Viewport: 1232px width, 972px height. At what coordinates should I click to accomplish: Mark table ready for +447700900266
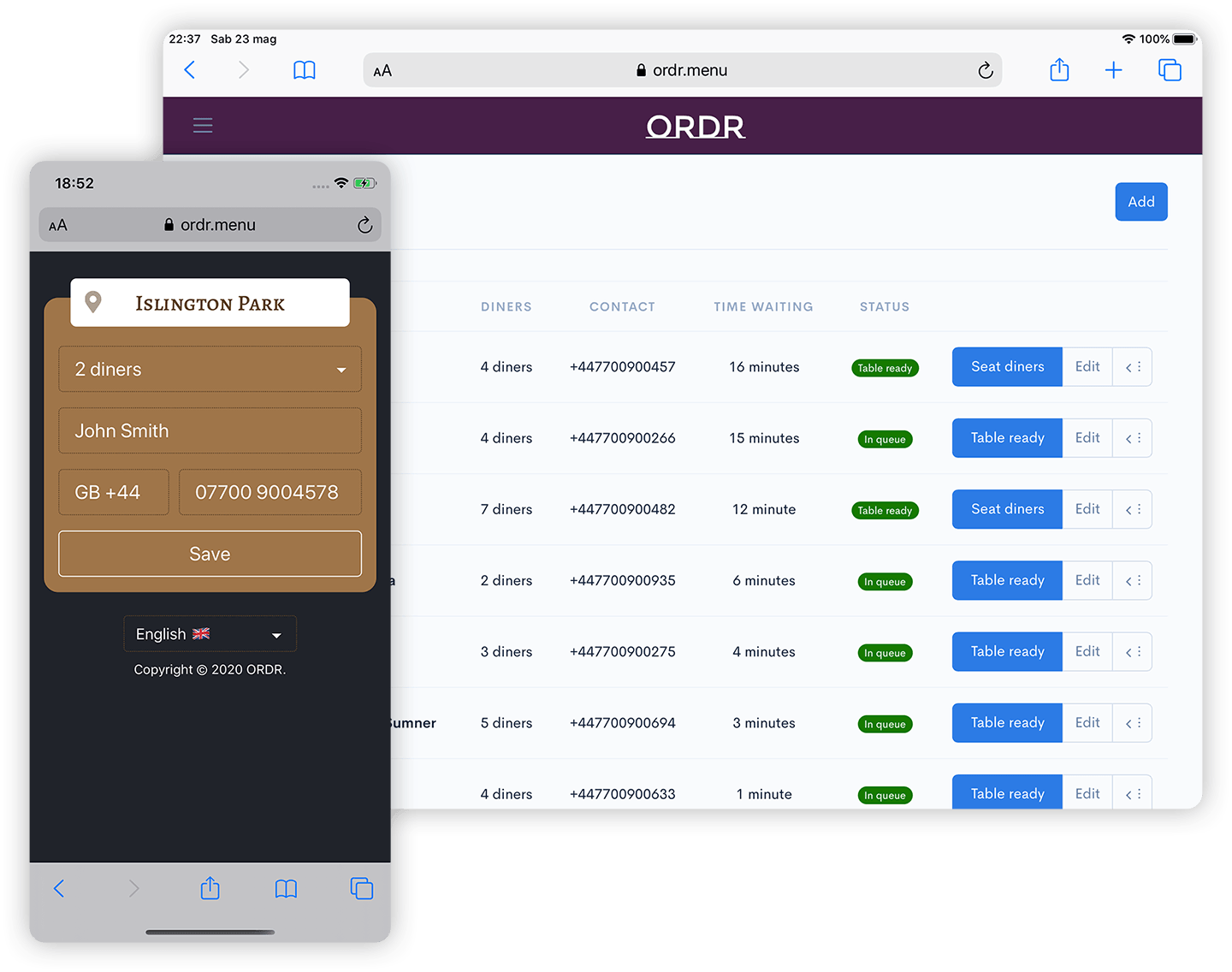pyautogui.click(x=1007, y=438)
